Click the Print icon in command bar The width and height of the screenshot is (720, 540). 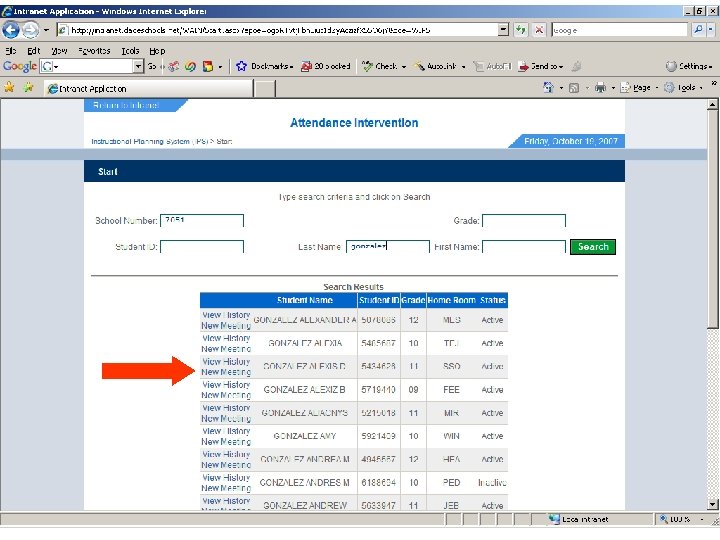pos(600,87)
